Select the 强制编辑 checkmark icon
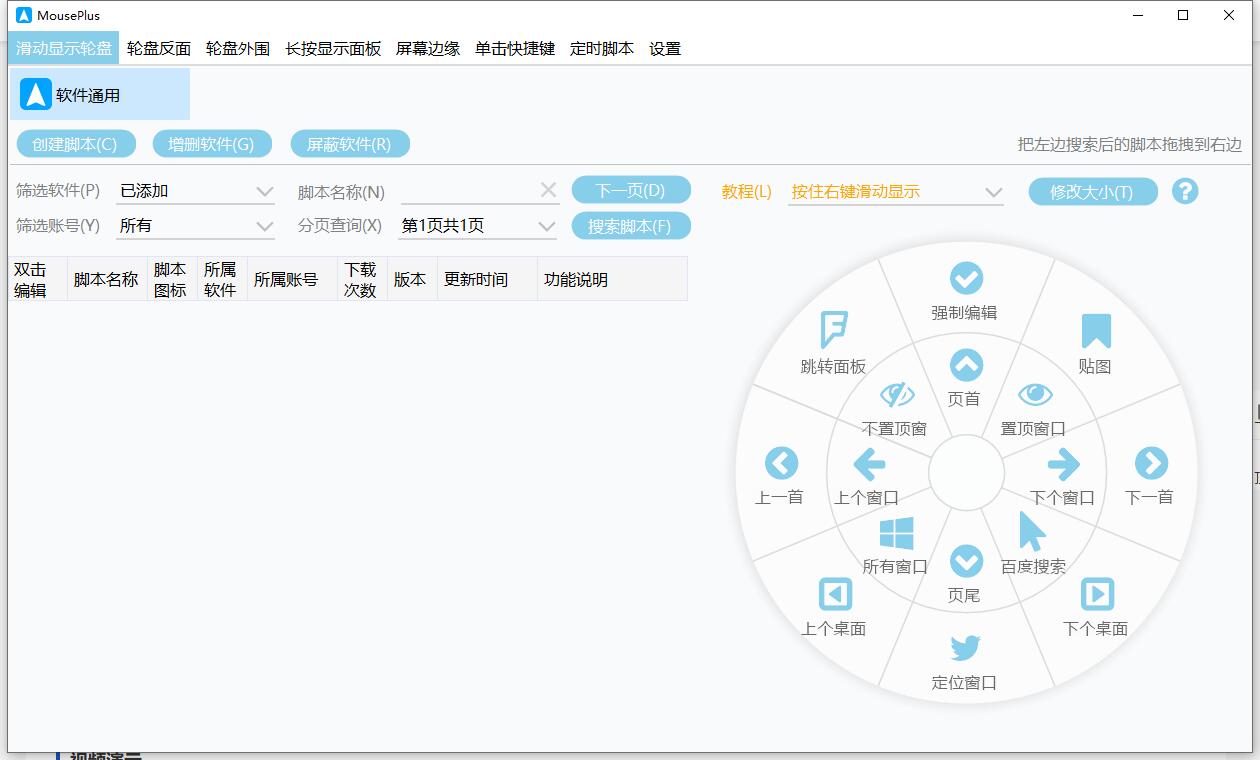This screenshot has height=760, width=1260. point(964,278)
